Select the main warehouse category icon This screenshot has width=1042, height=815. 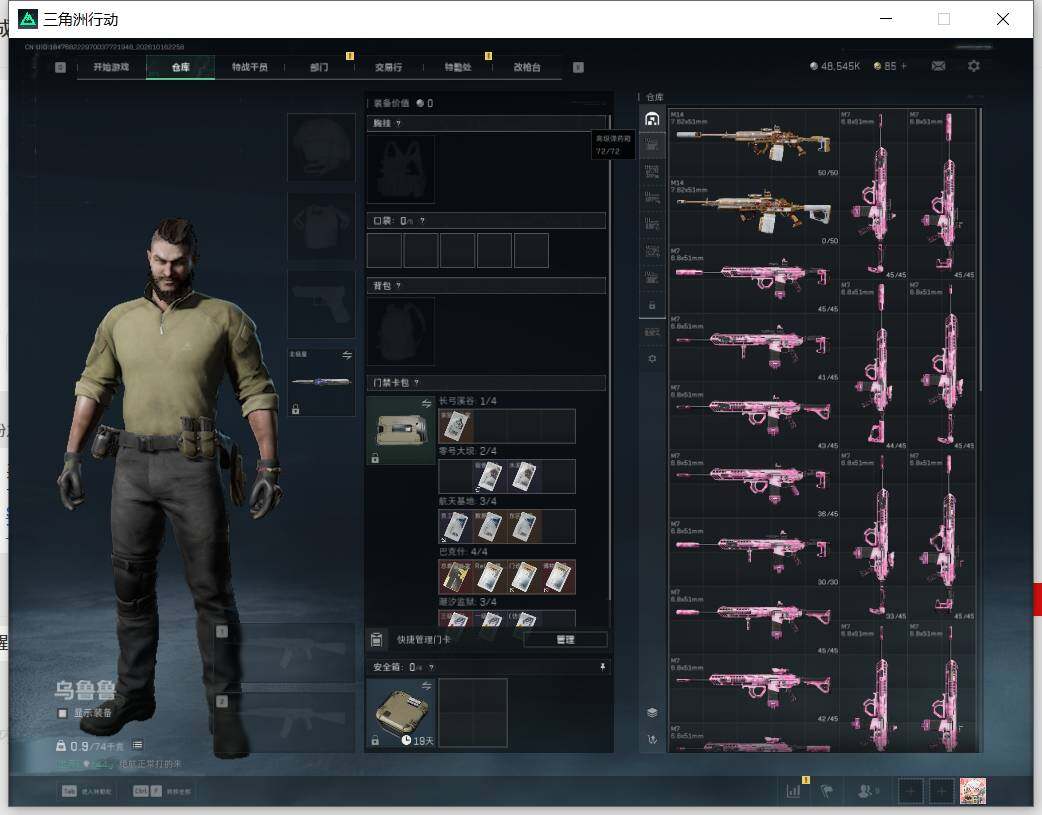pyautogui.click(x=652, y=119)
